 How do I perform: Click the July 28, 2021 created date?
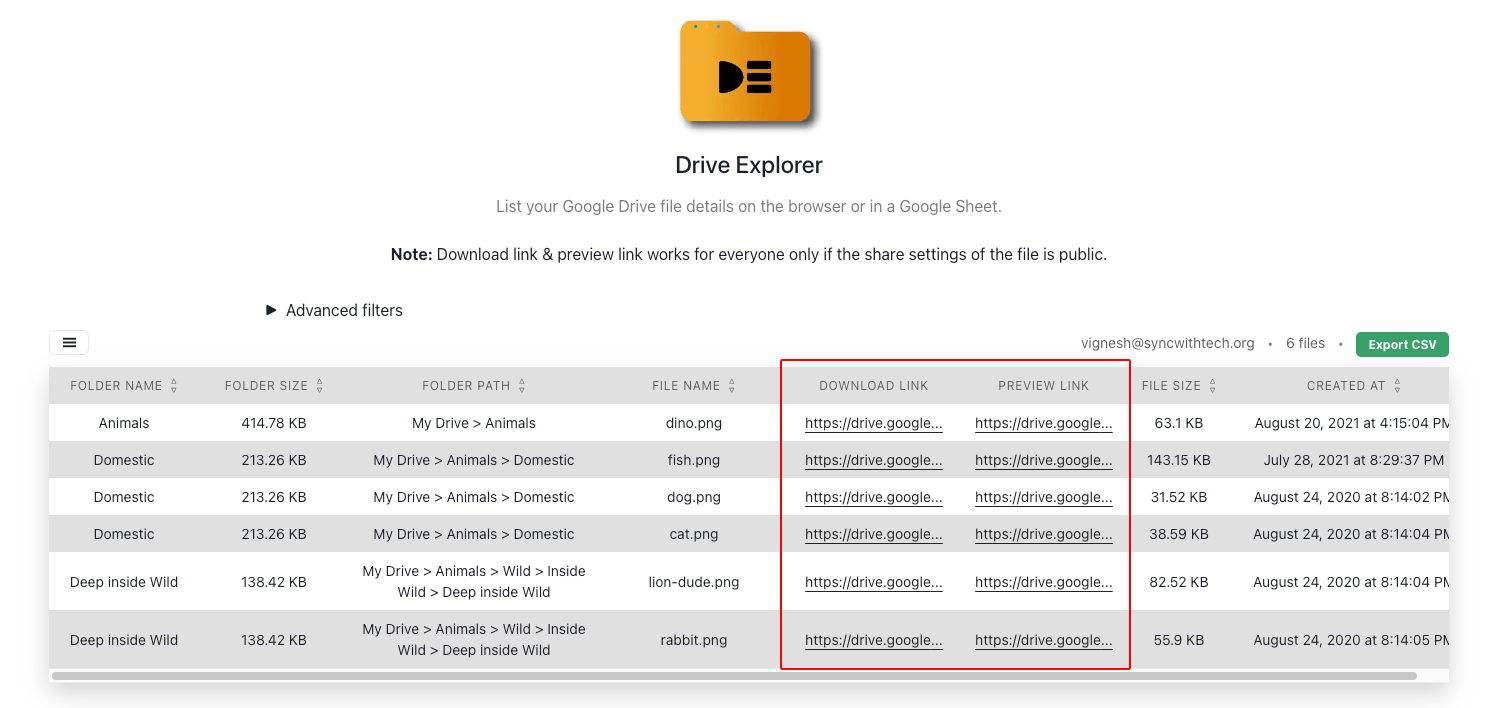(1354, 460)
